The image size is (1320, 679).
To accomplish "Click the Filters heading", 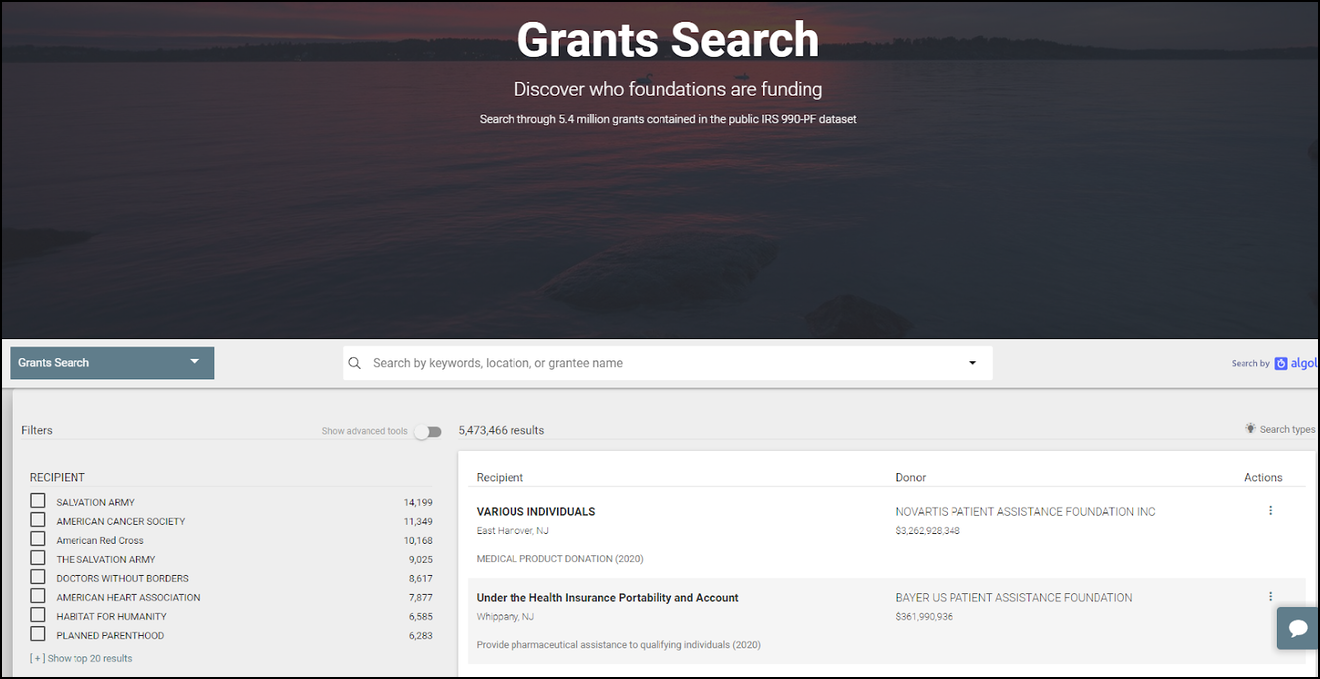I will [x=37, y=431].
